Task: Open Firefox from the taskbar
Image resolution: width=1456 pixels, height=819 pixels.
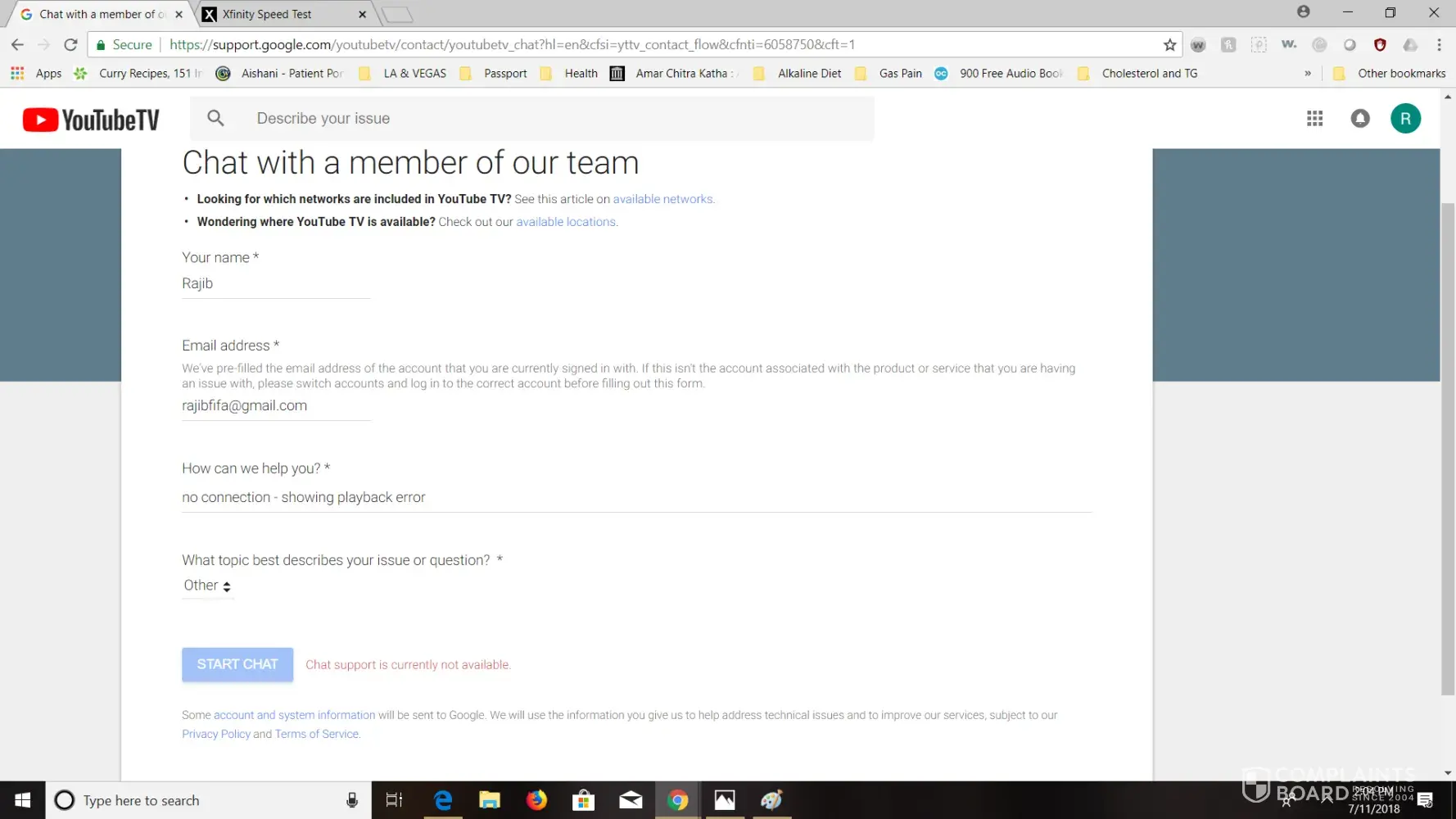Action: [x=536, y=800]
